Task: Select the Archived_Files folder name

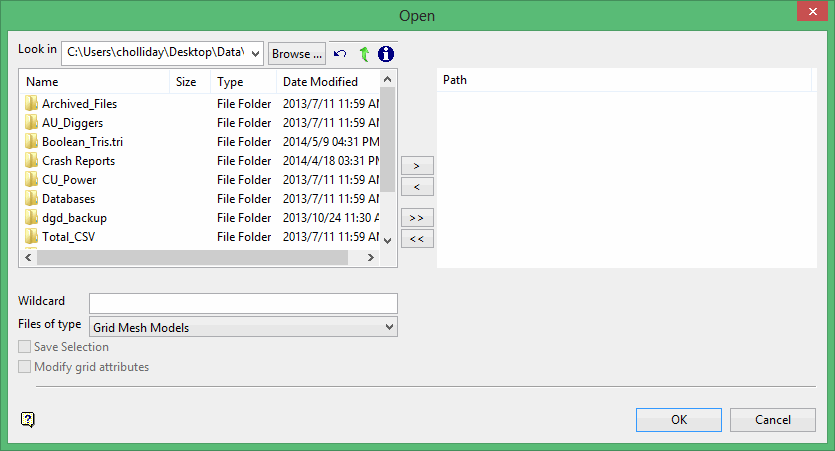Action: (79, 104)
